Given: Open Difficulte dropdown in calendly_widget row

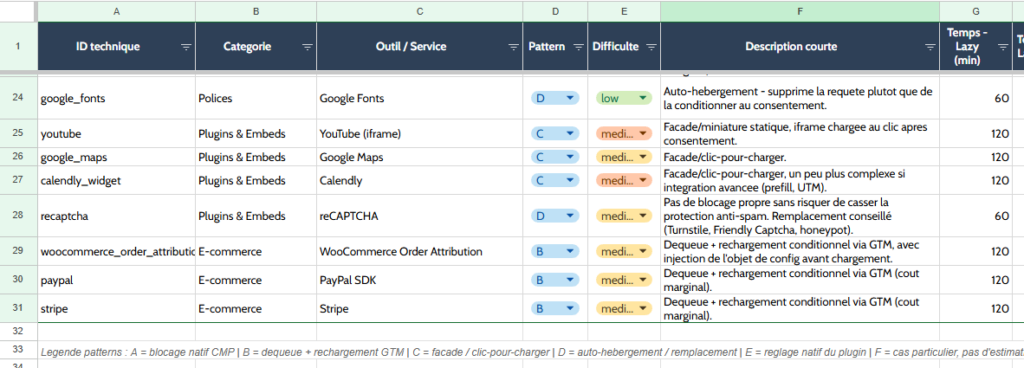Looking at the screenshot, I should [624, 180].
